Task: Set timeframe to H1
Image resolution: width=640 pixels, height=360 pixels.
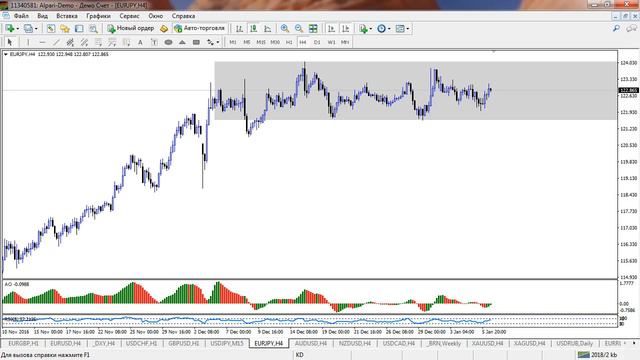Action: pos(289,42)
